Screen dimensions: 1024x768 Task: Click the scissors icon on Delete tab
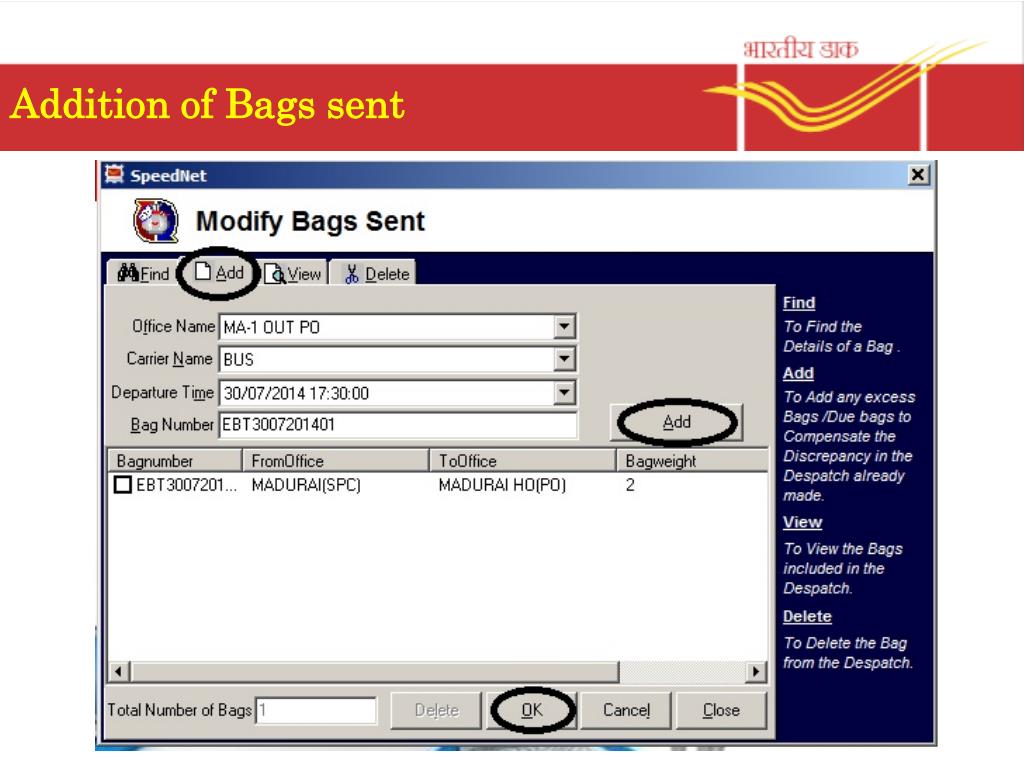(352, 274)
